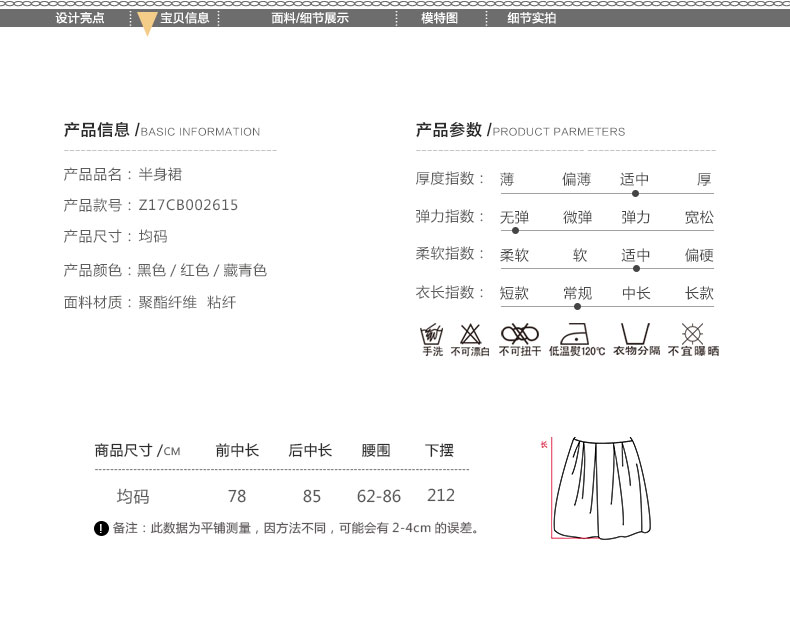Image resolution: width=790 pixels, height=617 pixels.
Task: Click 中长 on the length scale
Action: coord(636,293)
